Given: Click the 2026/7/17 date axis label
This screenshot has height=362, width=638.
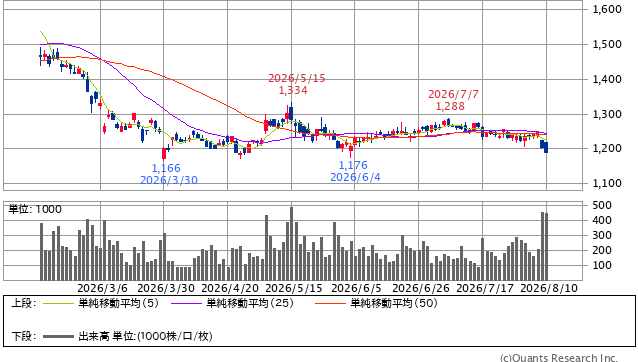Looking at the screenshot, I should 485,288.
